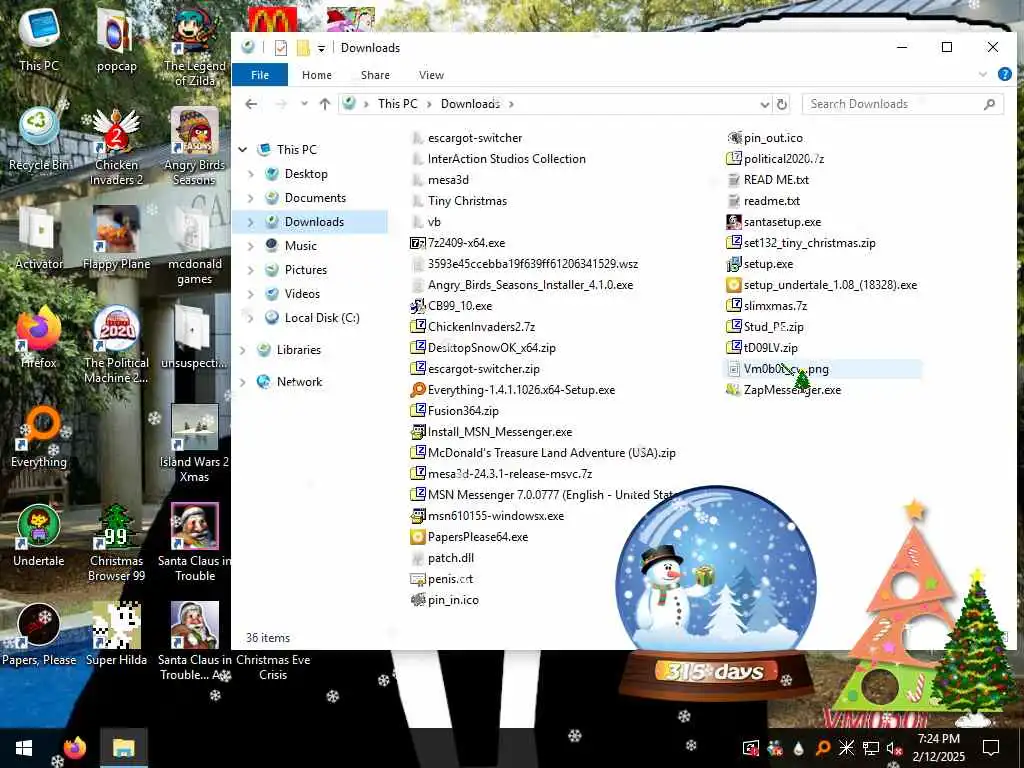Select the PapersPlease64.exe file

pos(469,537)
